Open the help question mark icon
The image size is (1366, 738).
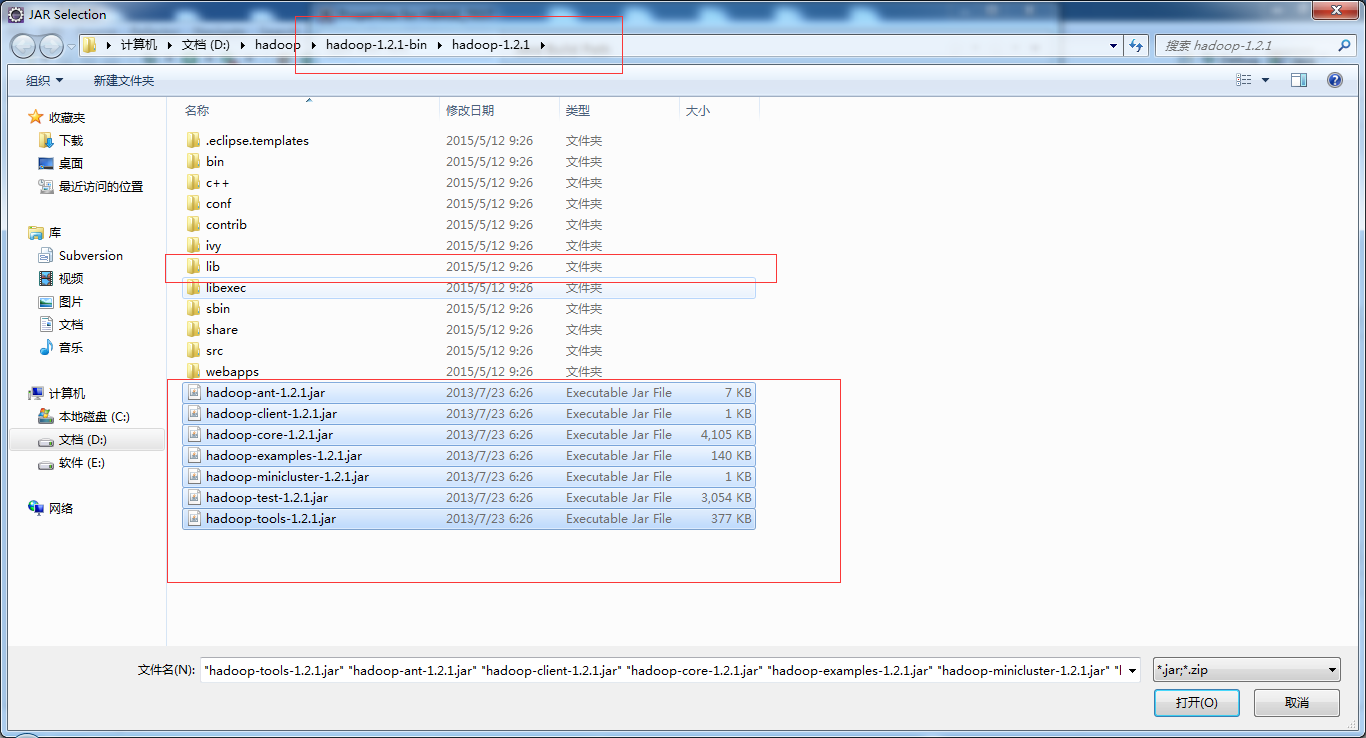[1334, 80]
